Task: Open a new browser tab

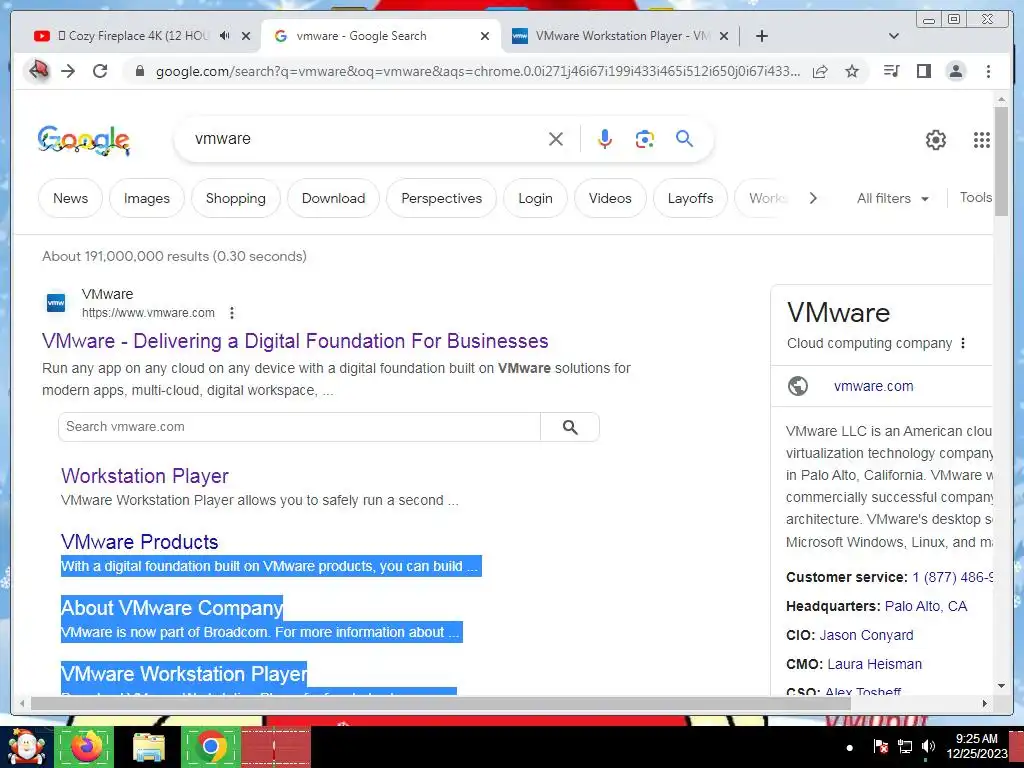Action: (761, 36)
